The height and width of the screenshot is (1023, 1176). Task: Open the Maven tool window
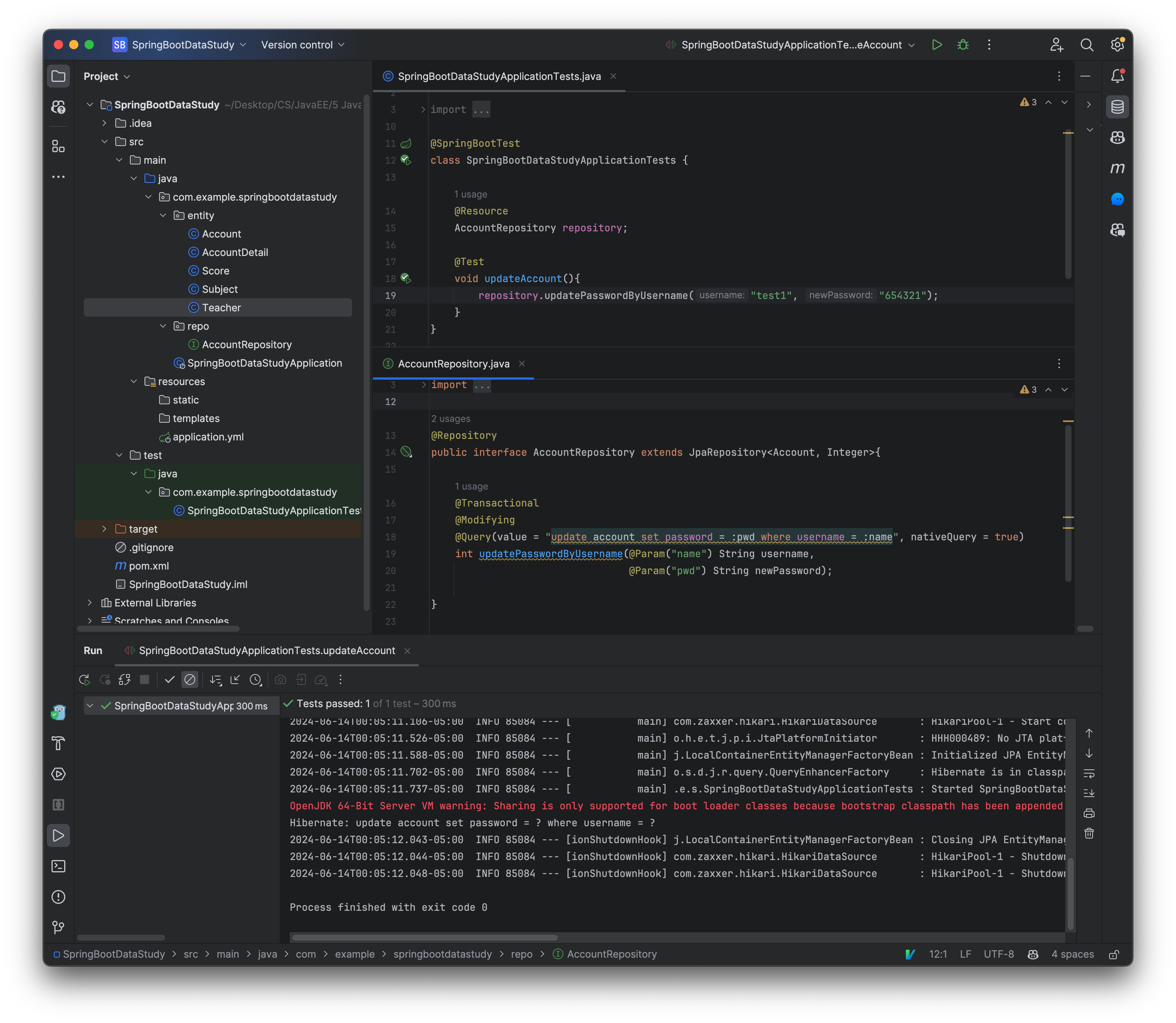pos(1117,168)
